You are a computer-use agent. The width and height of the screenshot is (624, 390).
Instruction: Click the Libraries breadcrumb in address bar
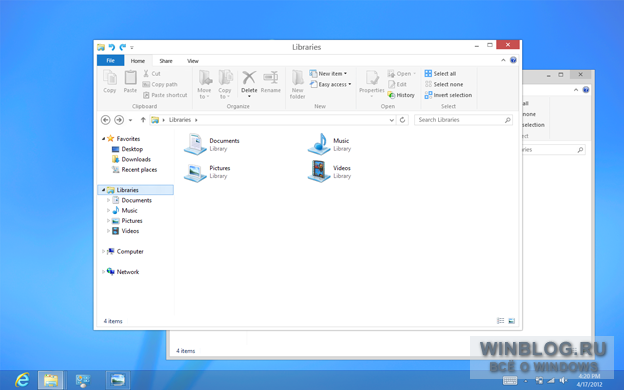[x=180, y=120]
